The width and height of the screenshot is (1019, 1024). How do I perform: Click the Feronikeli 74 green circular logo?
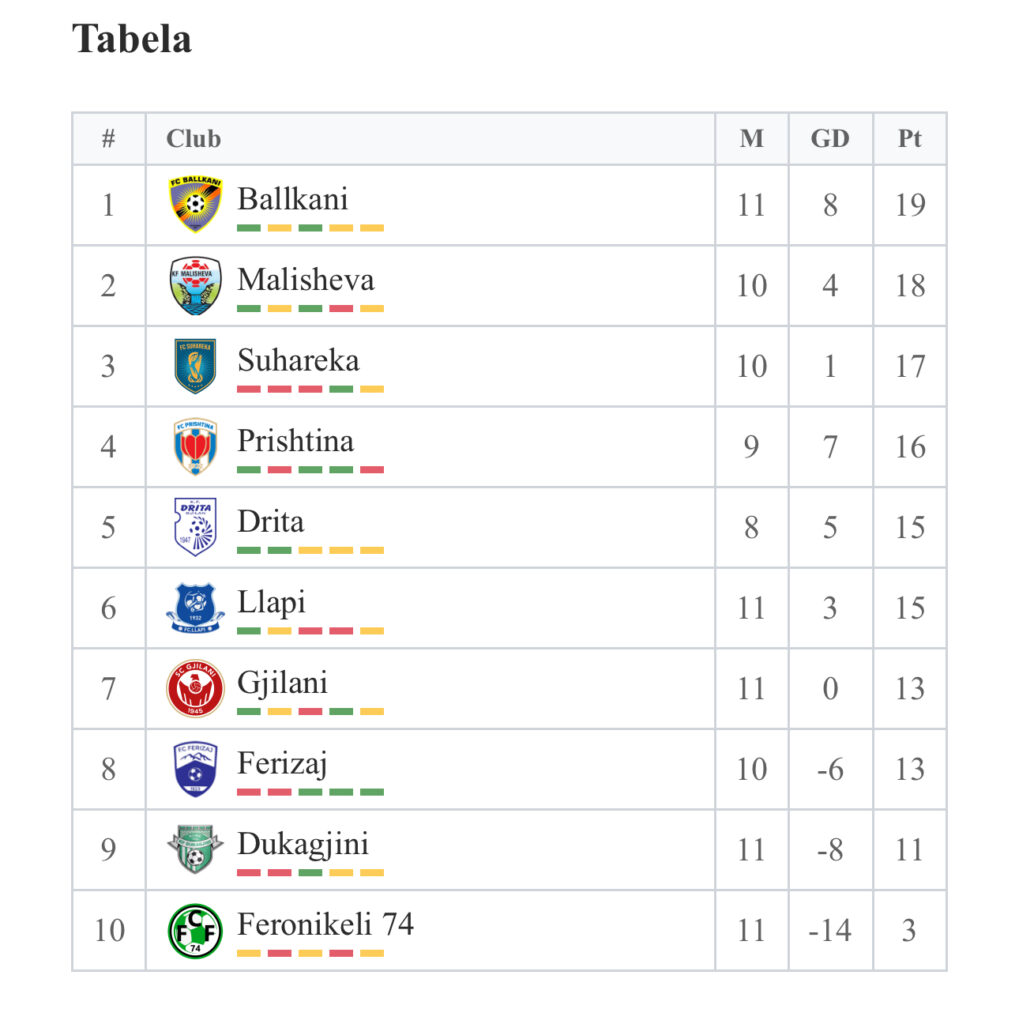tap(195, 931)
